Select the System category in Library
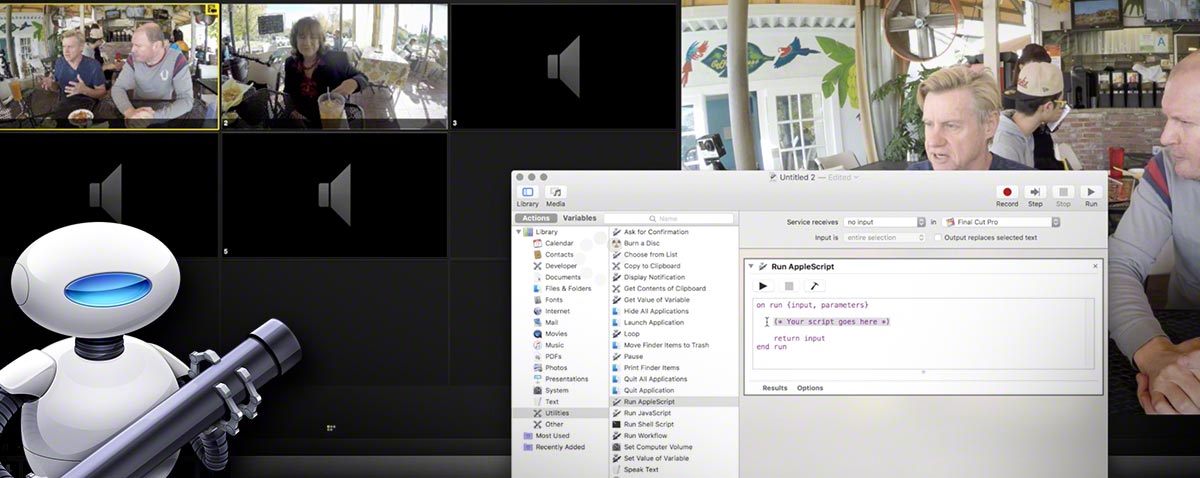This screenshot has height=478, width=1200. pos(550,390)
